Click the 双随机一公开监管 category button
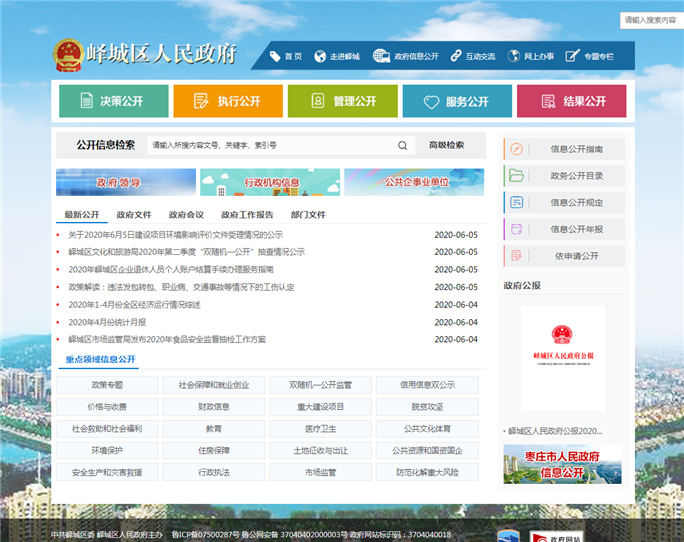 [320, 385]
